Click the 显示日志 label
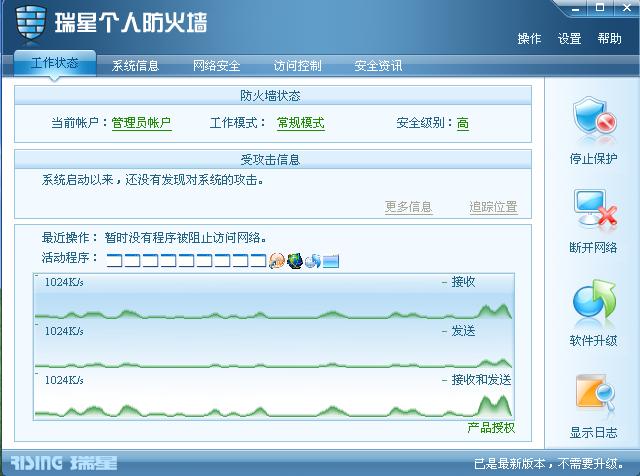The image size is (640, 476). coord(593,433)
